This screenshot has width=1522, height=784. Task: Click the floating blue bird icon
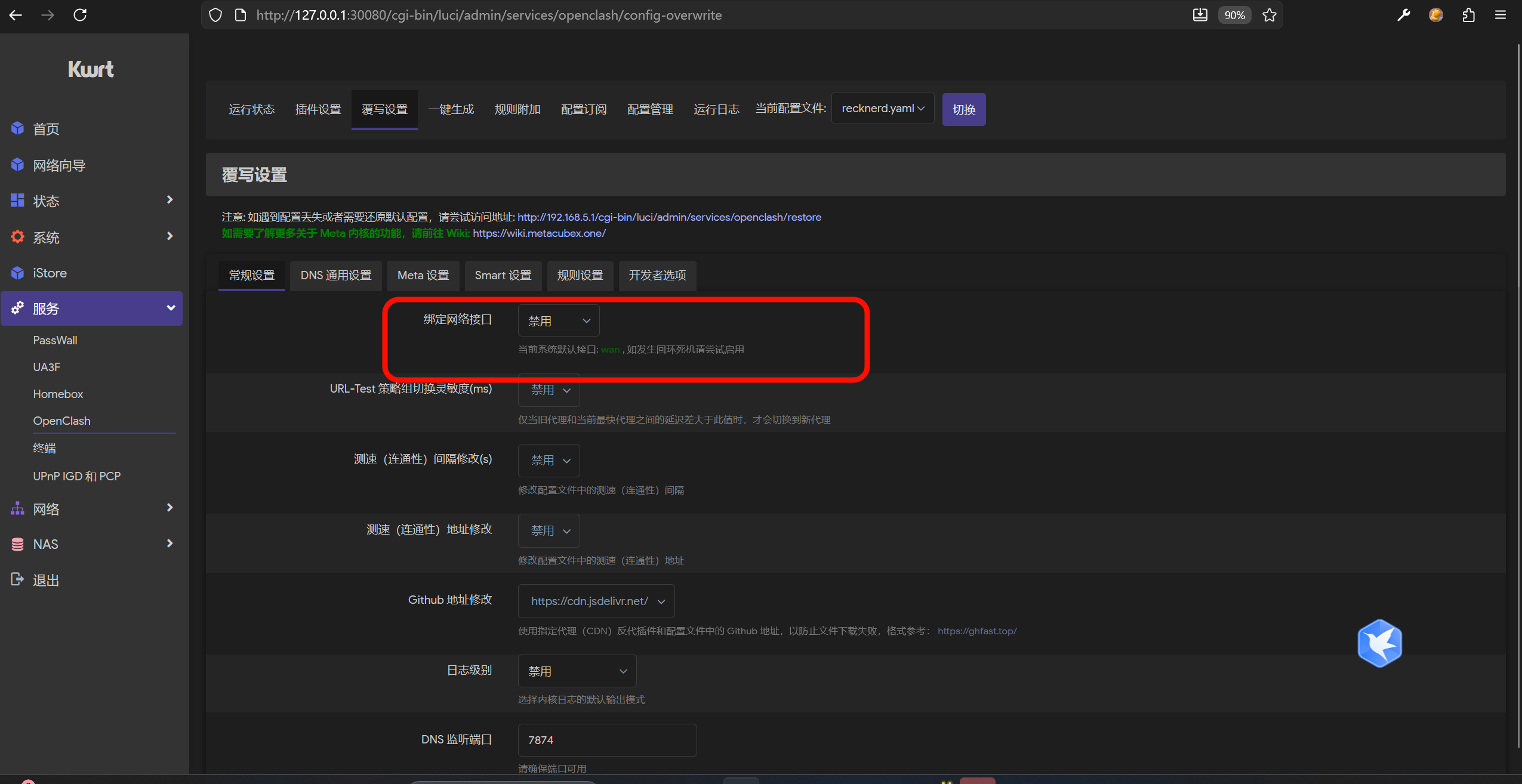1379,643
